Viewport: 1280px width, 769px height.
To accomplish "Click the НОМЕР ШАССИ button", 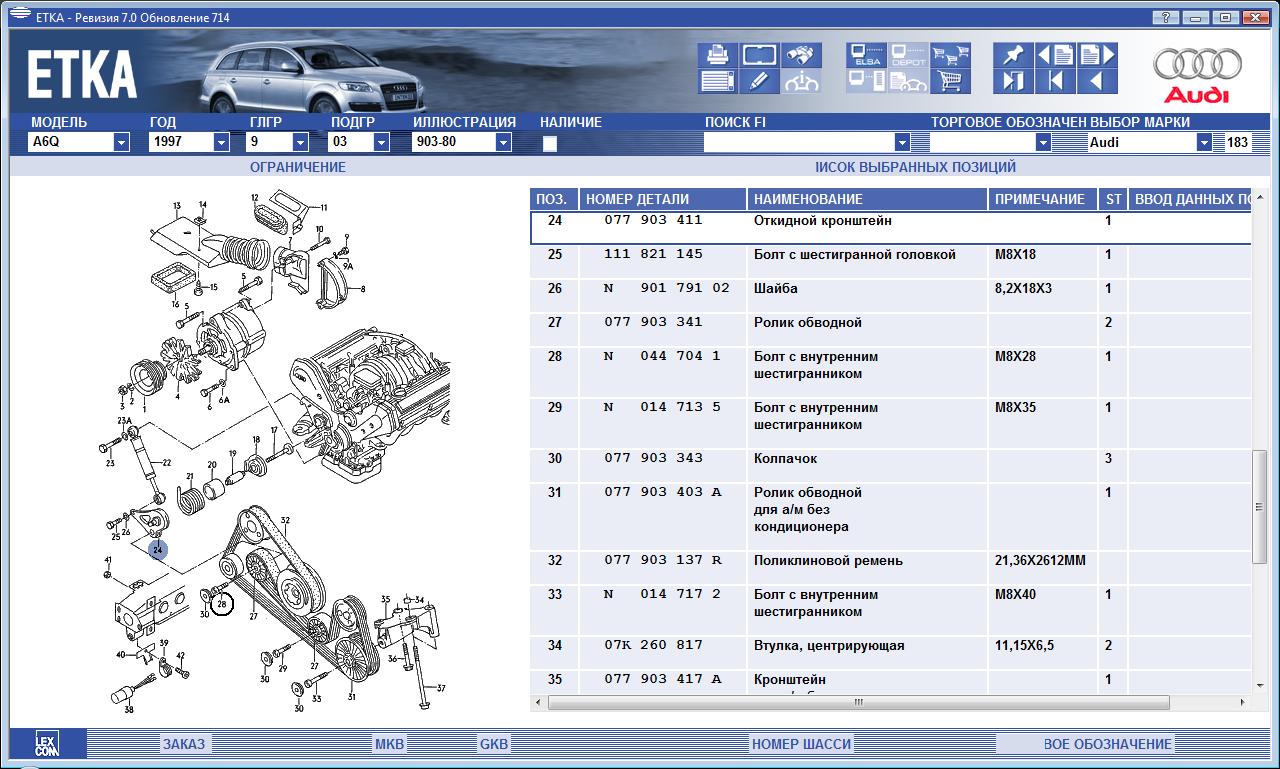I will point(801,744).
